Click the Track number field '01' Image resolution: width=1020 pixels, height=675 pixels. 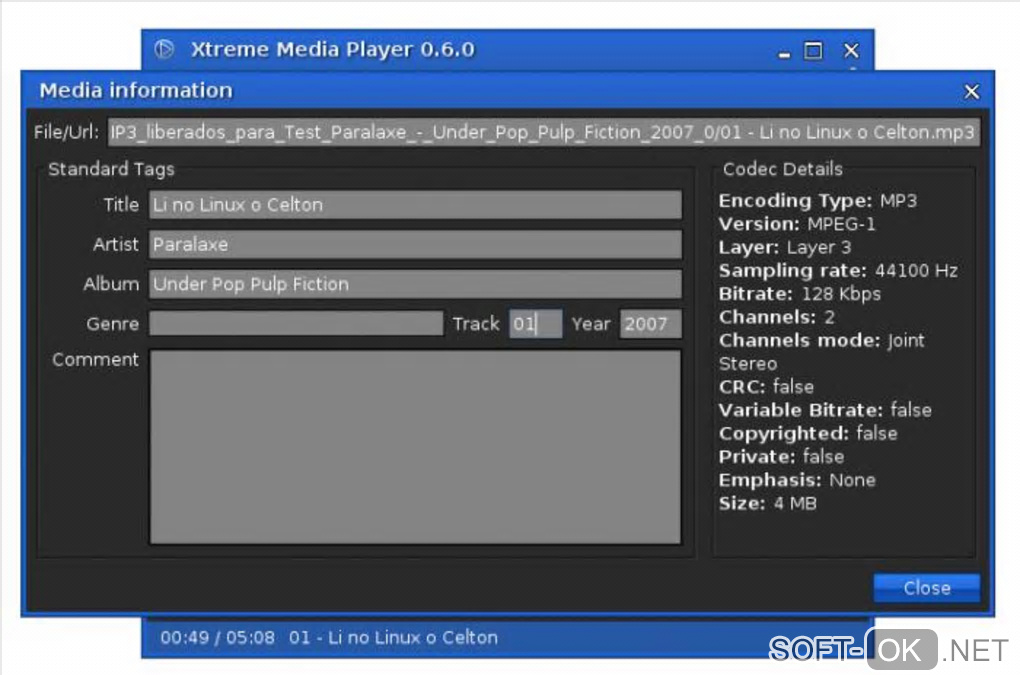[x=535, y=323]
